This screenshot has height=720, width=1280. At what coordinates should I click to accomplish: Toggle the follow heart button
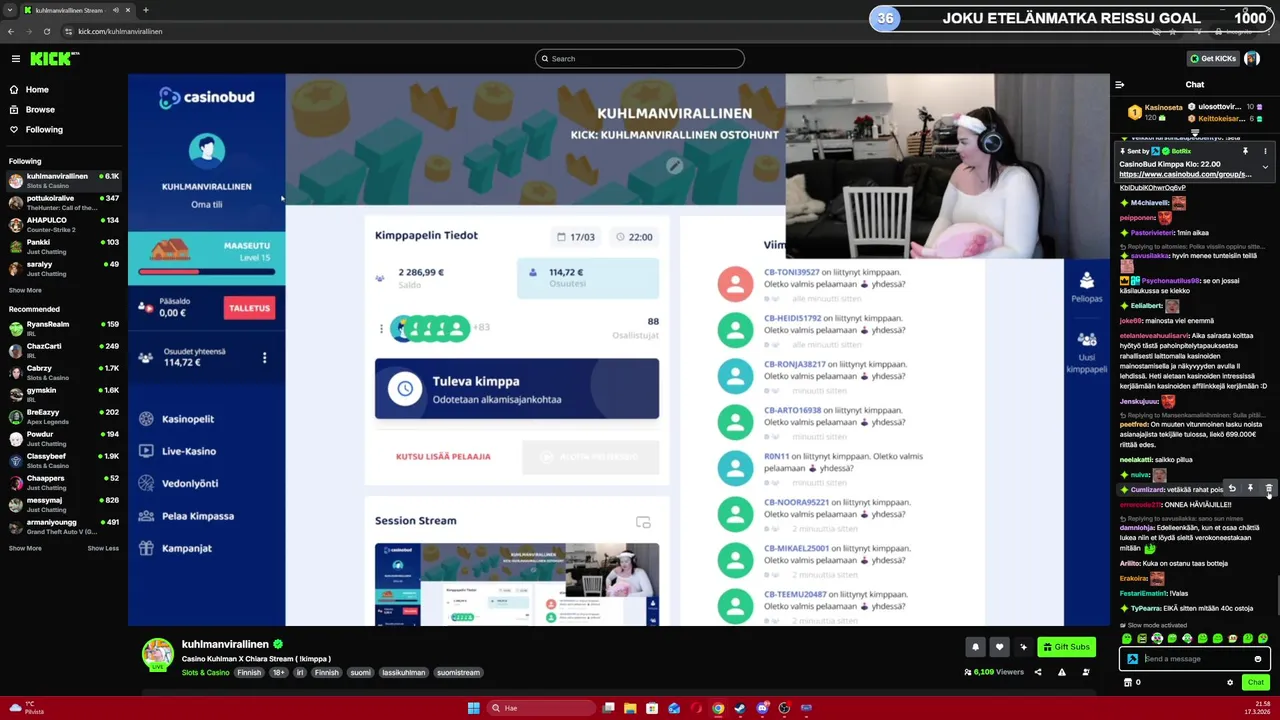click(999, 647)
